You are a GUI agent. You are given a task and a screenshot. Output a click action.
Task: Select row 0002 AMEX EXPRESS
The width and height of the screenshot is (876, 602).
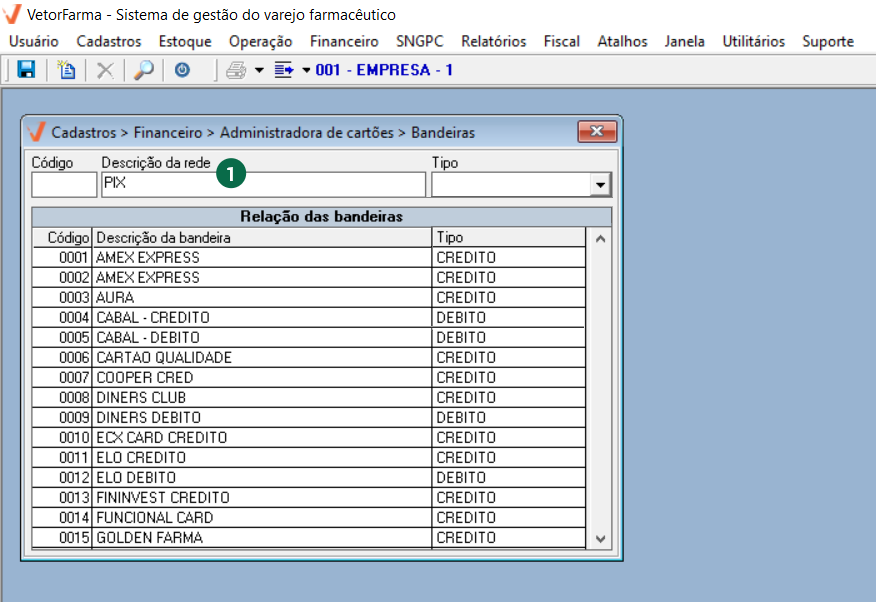(309, 278)
